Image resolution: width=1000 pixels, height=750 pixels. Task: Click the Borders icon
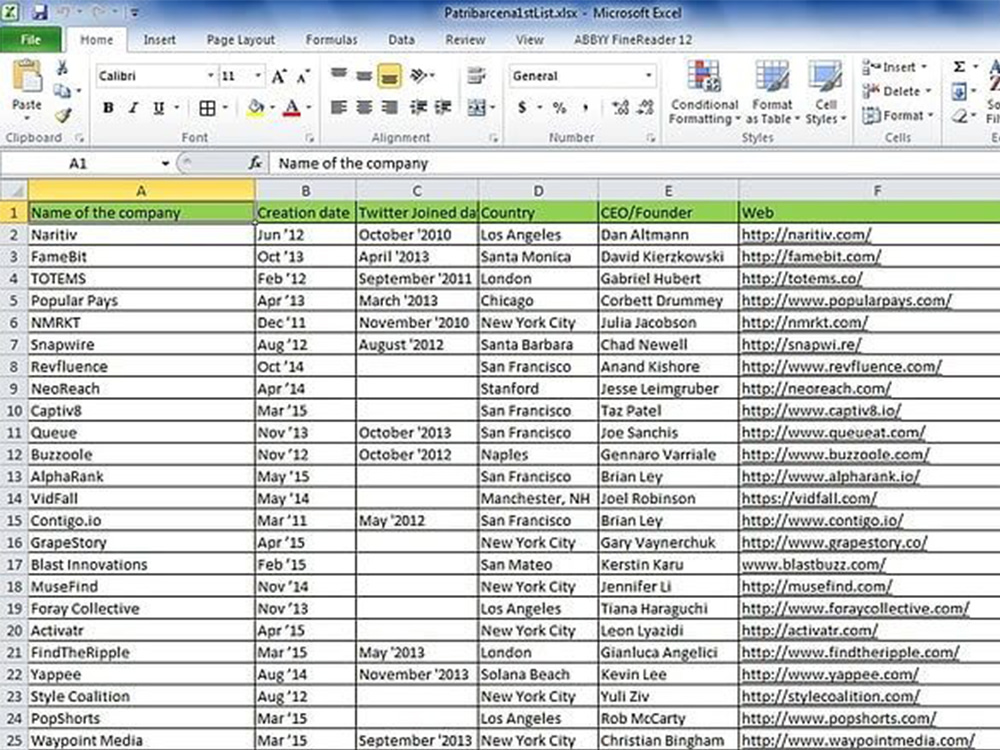point(207,108)
